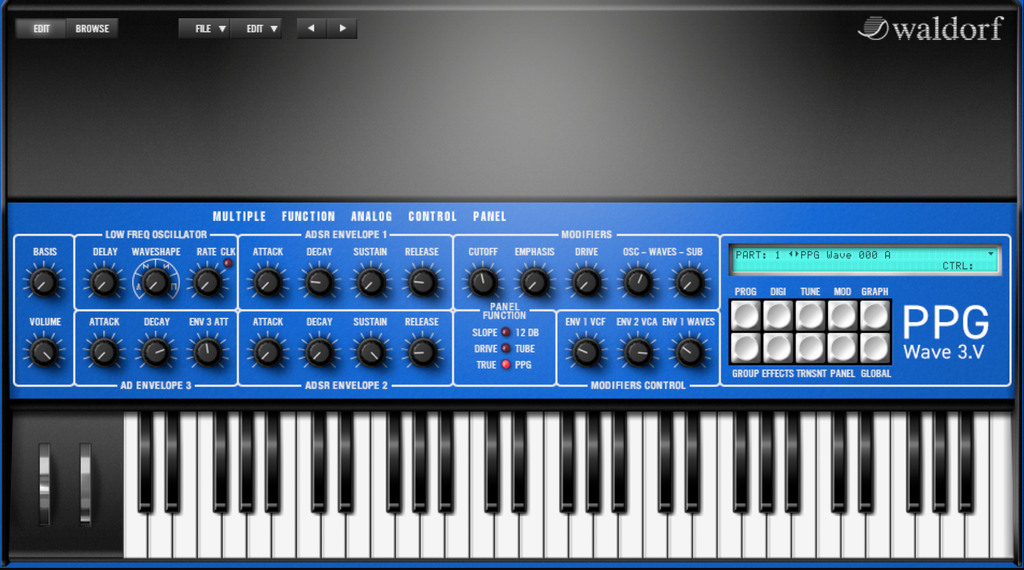Click the SUB WAVES knob
Viewport: 1024px width, 570px height.
(690, 283)
